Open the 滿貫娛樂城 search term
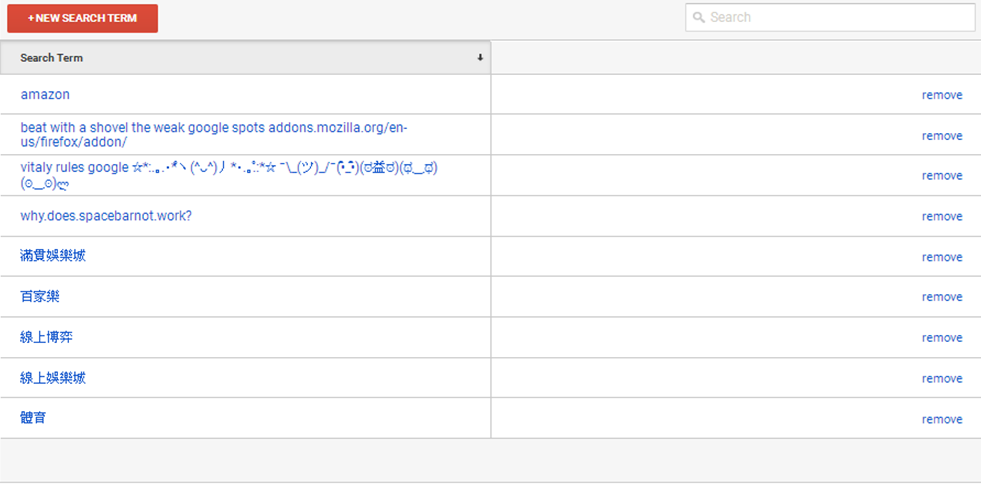Image resolution: width=981 pixels, height=484 pixels. tap(53, 256)
